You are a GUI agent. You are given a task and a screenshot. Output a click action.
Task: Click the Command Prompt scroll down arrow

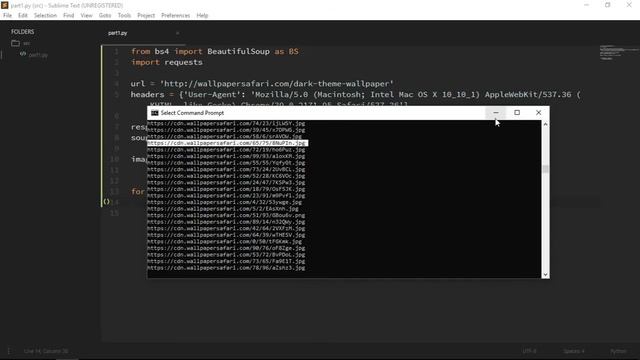point(545,275)
